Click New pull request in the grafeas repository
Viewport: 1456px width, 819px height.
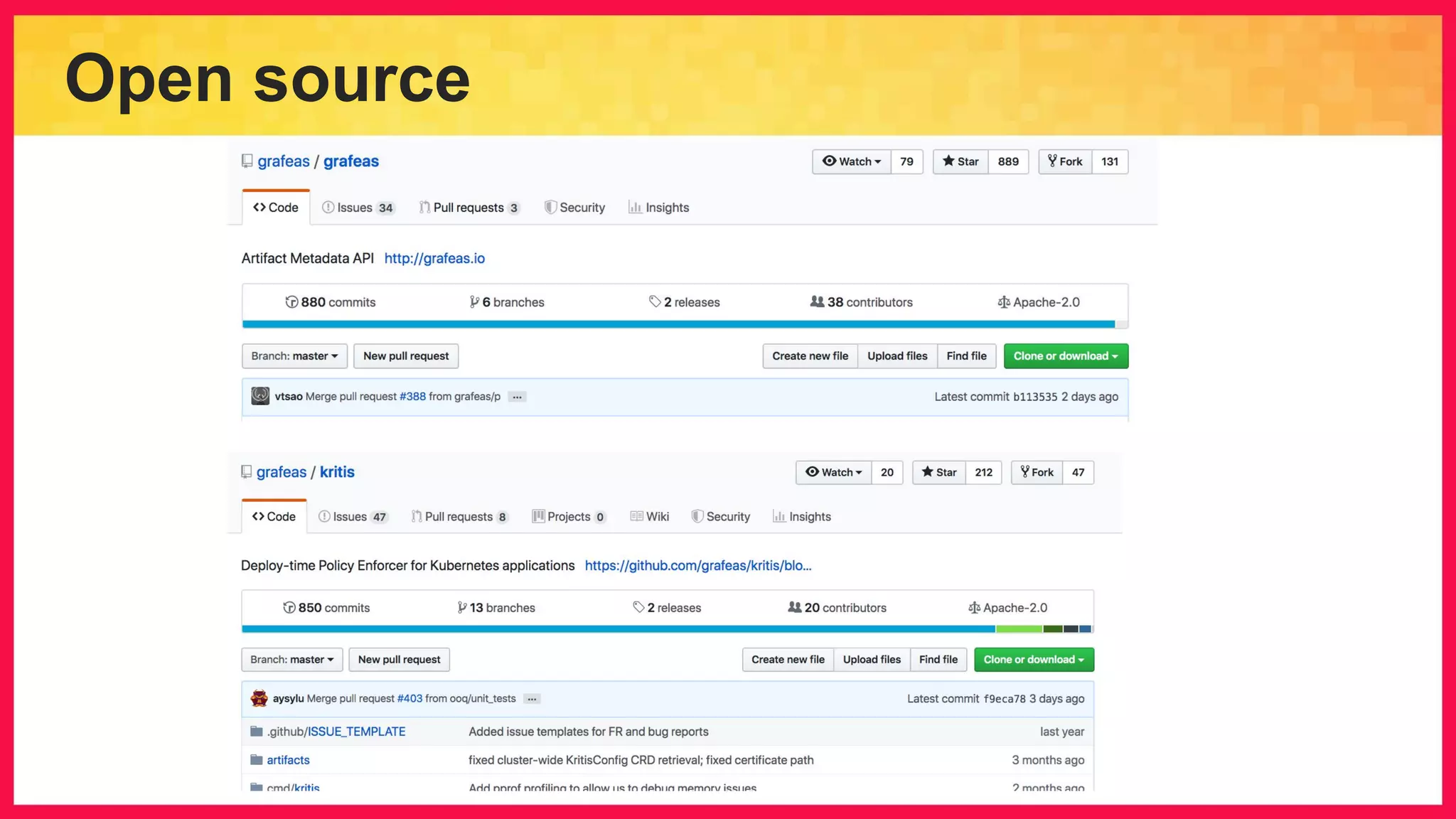point(406,356)
